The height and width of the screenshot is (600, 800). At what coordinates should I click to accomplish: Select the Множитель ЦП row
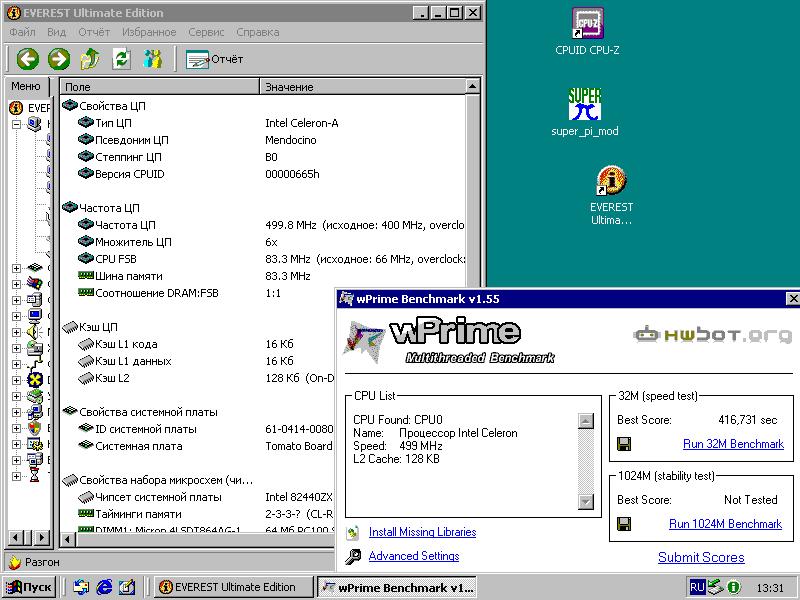click(x=263, y=242)
